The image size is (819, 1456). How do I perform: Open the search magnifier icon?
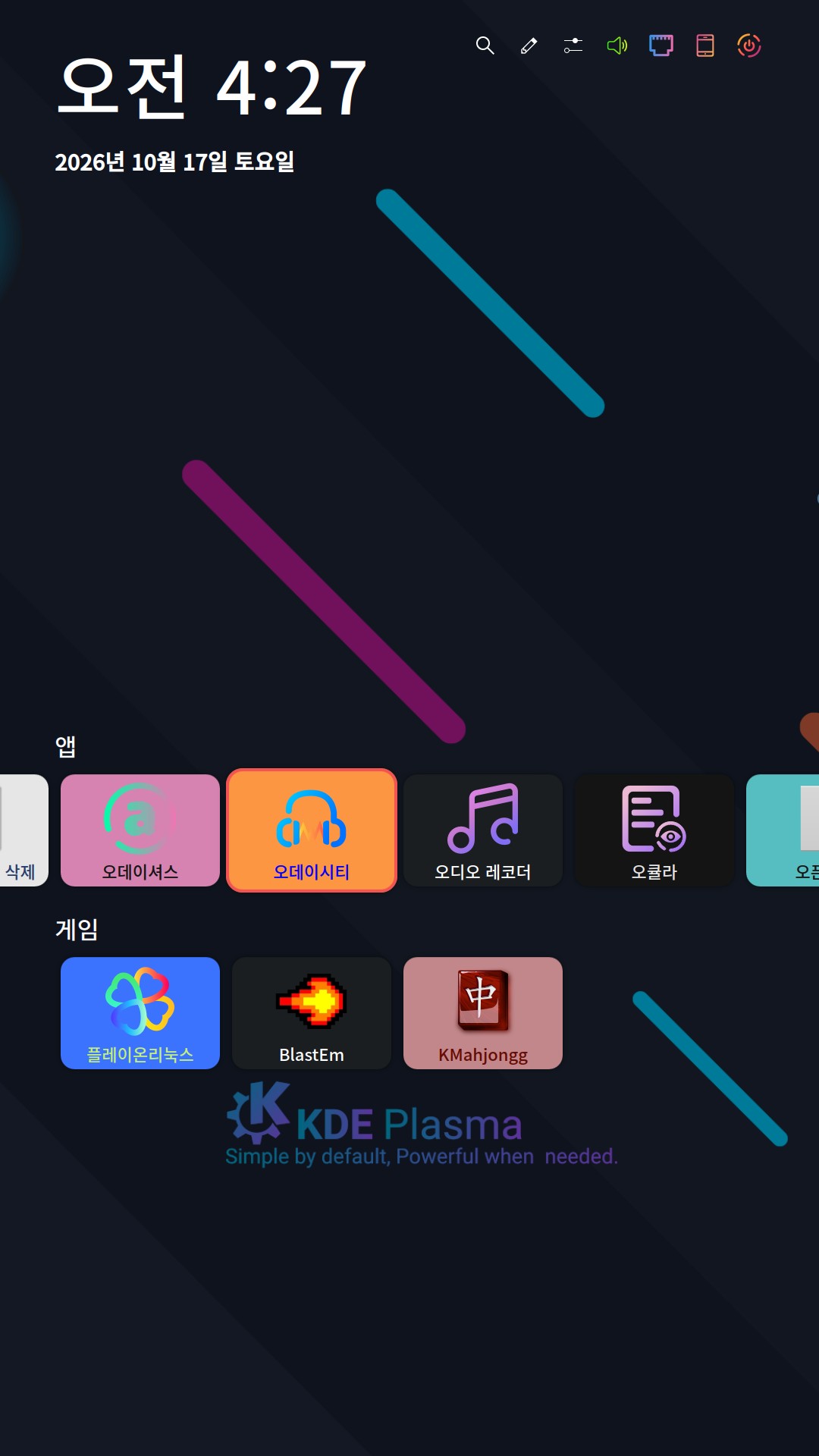485,45
